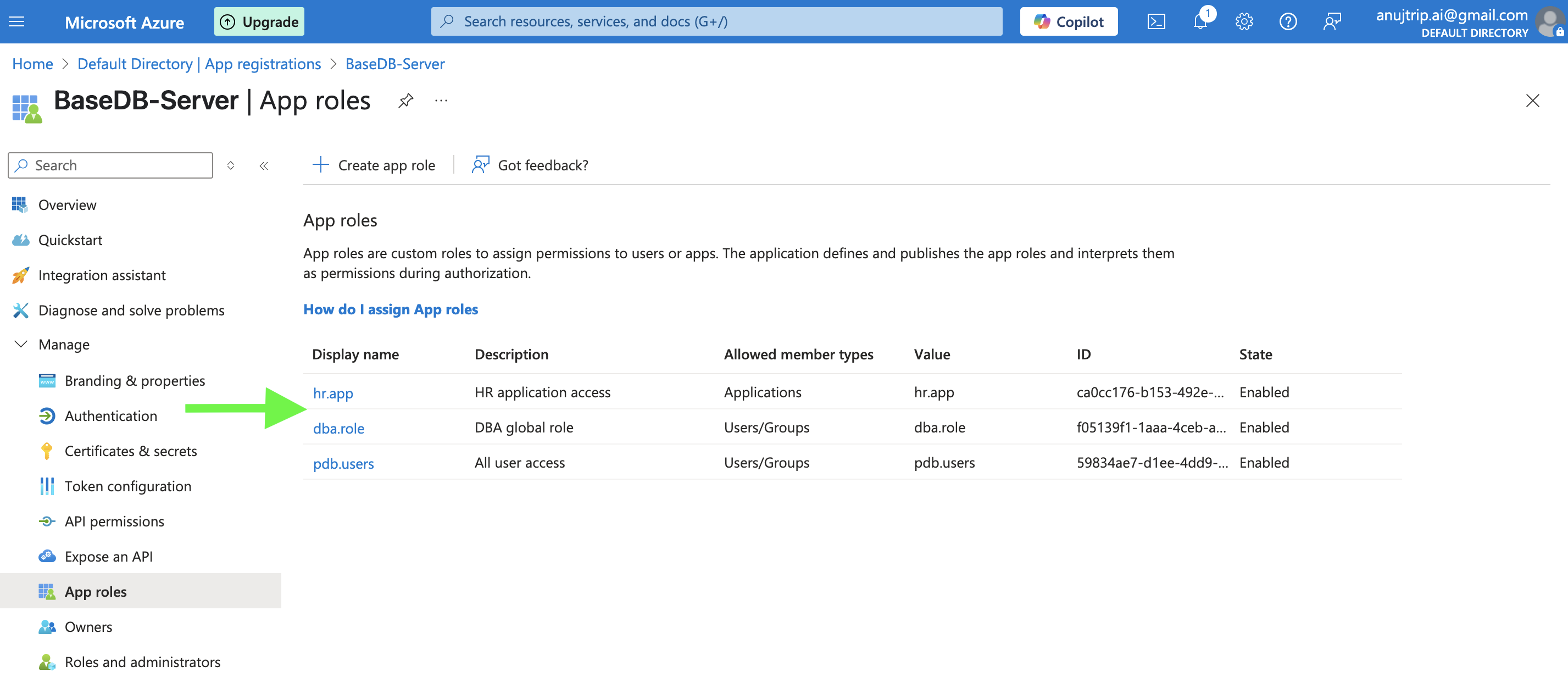Open portal settings gear icon
The height and width of the screenshot is (677, 1568).
1243,22
